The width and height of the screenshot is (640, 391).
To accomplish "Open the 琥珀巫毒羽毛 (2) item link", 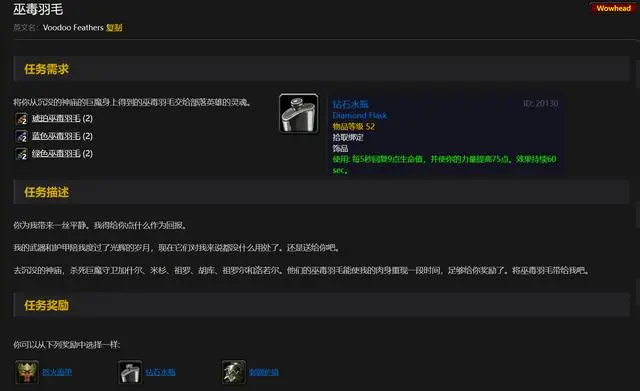I will pos(62,118).
